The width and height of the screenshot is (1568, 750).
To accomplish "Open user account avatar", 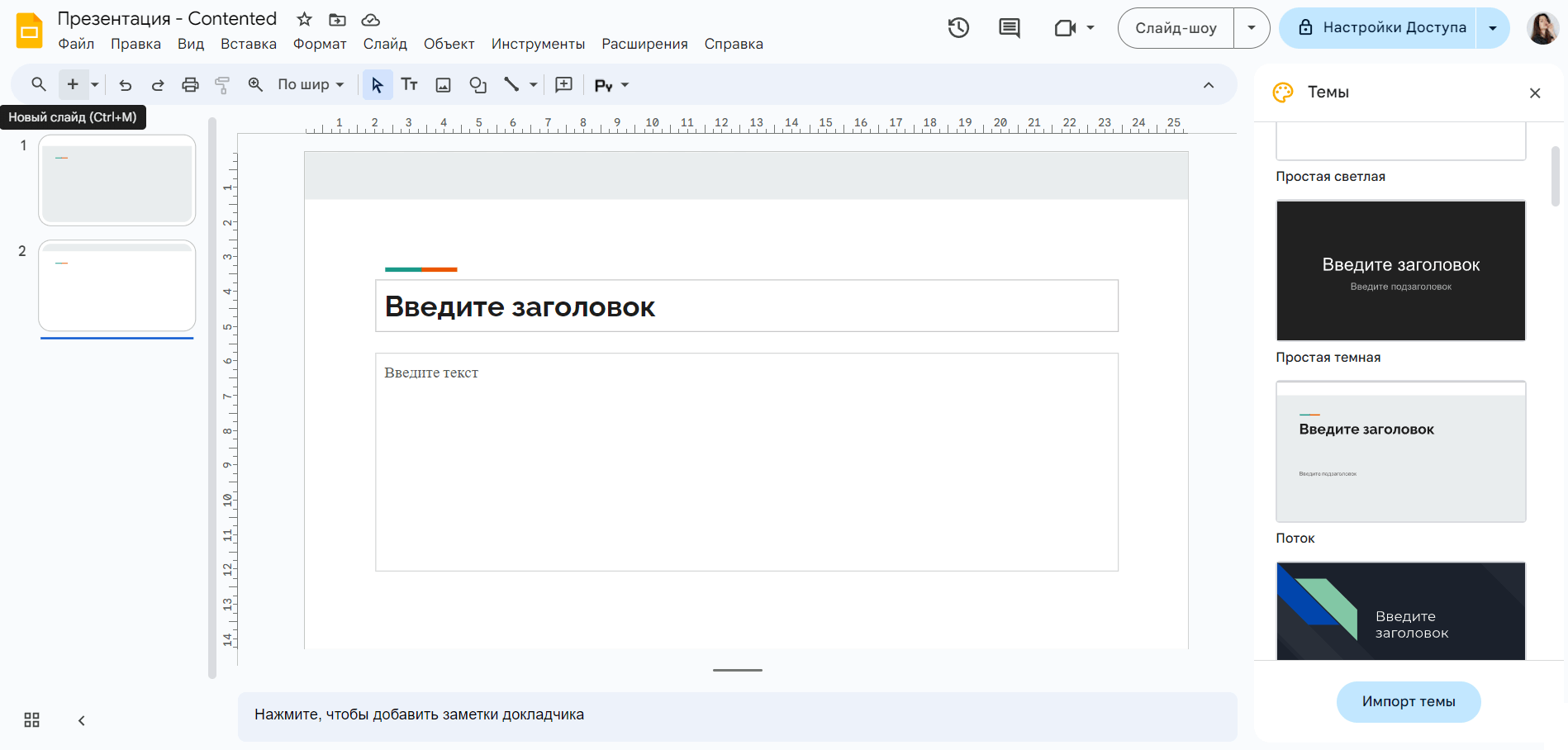I will click(x=1542, y=28).
